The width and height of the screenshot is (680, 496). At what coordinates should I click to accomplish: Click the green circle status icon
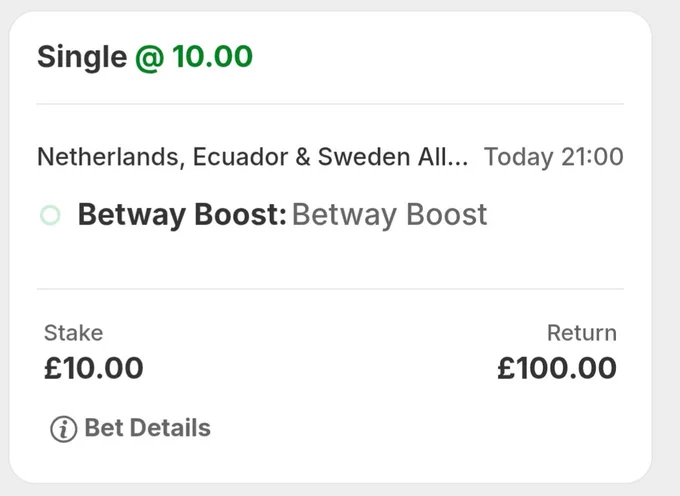[50, 215]
